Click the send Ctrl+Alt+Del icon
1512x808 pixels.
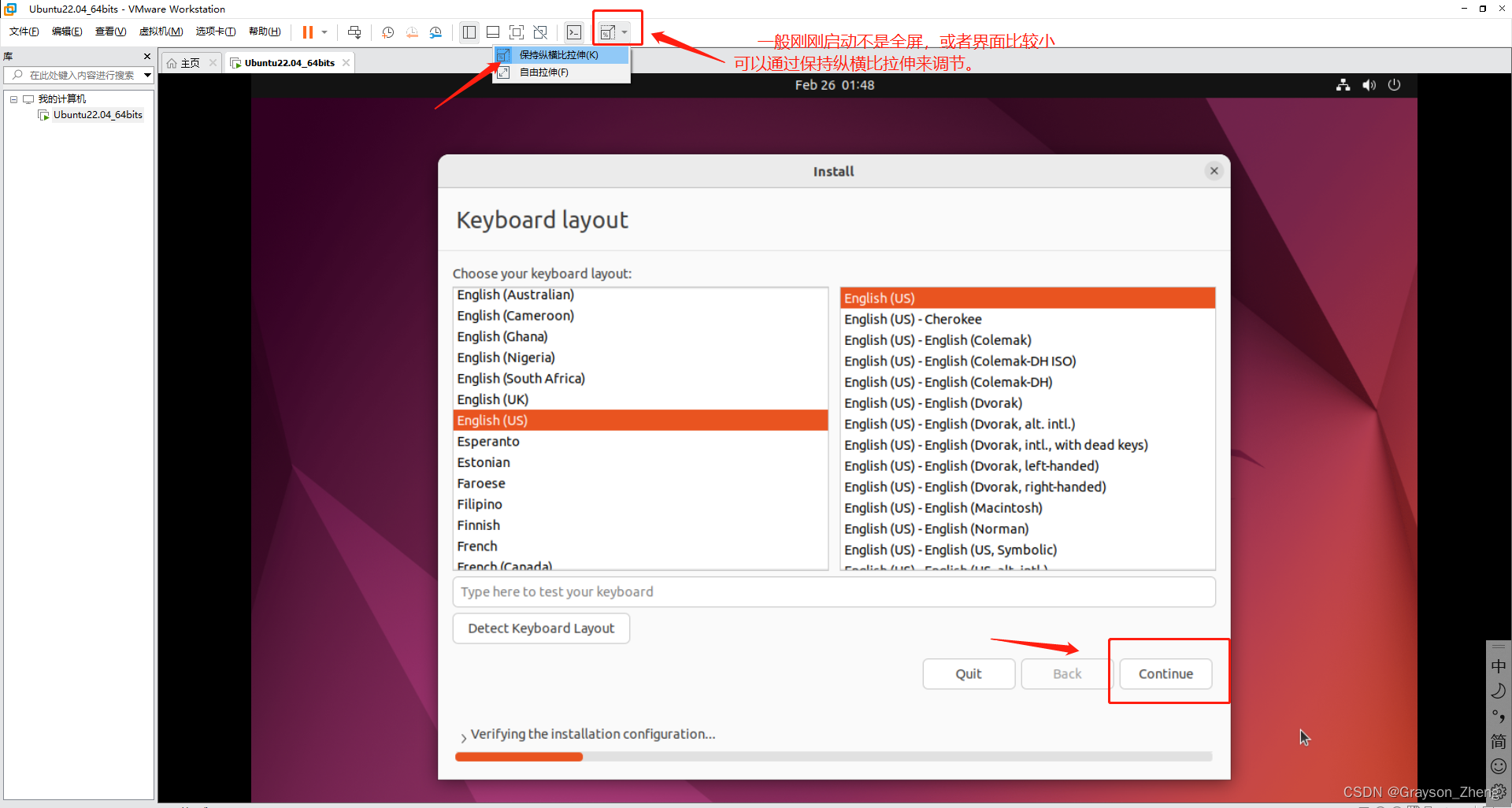354,32
